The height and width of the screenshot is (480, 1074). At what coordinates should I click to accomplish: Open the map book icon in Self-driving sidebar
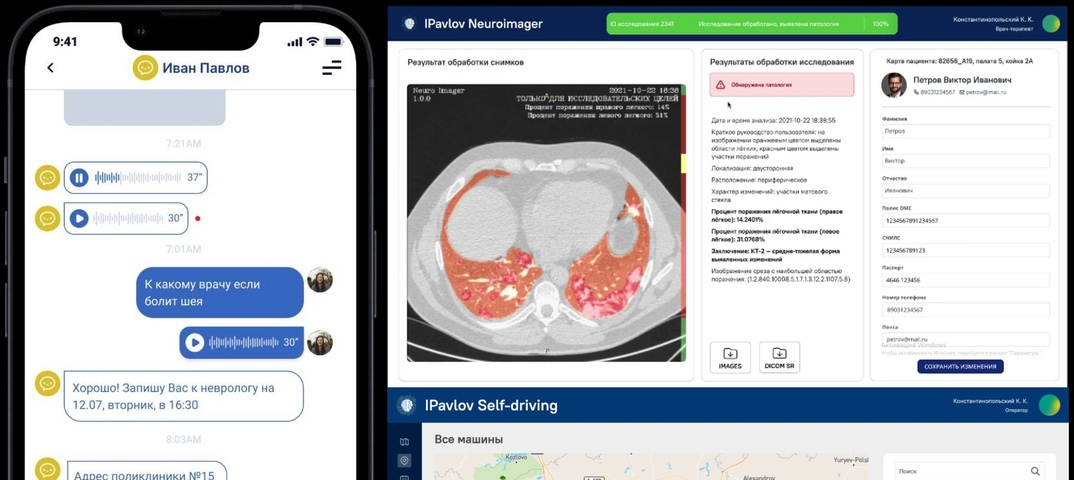[404, 442]
